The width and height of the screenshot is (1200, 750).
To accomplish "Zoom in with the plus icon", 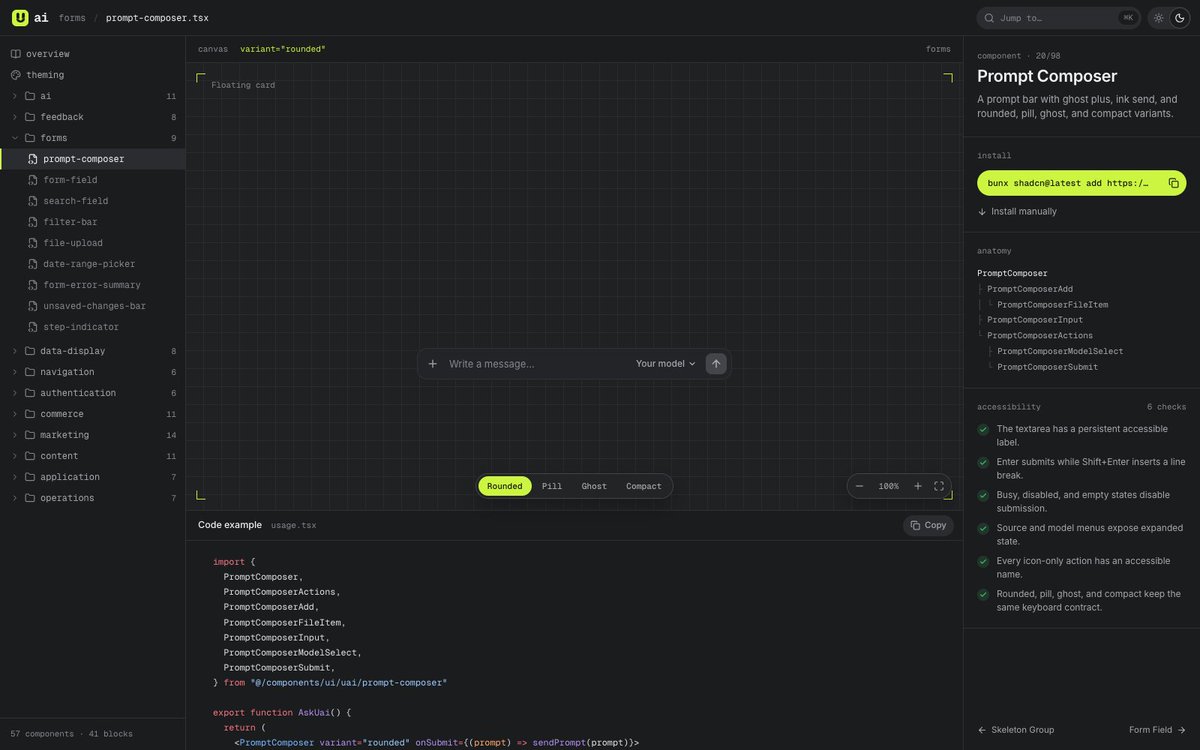I will [x=918, y=486].
